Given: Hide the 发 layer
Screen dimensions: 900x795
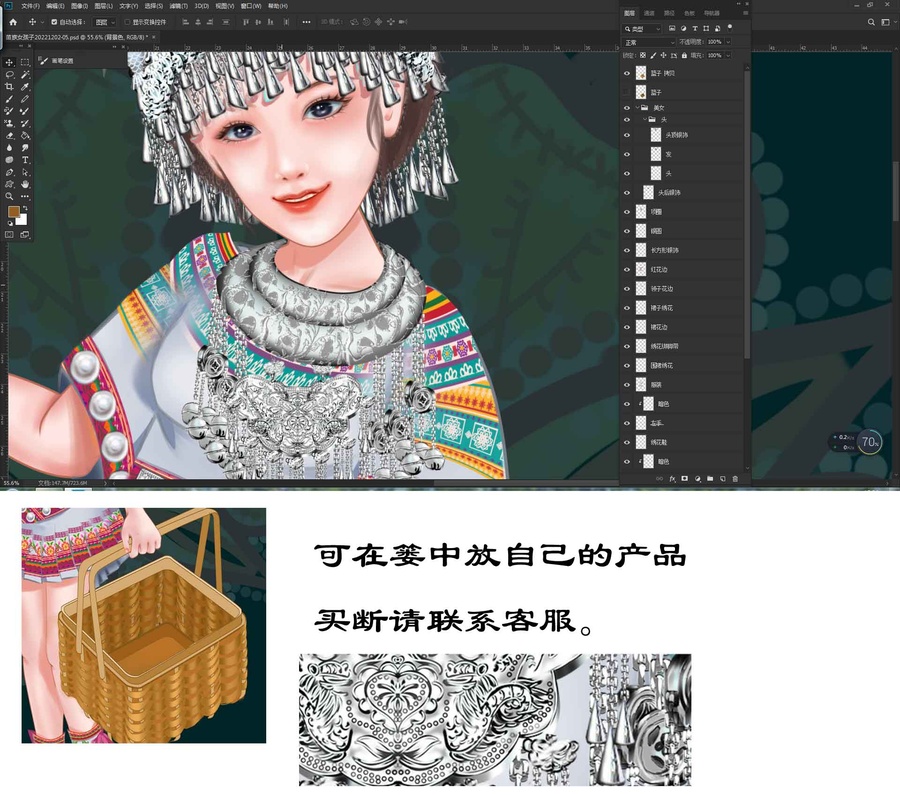Looking at the screenshot, I should [627, 154].
